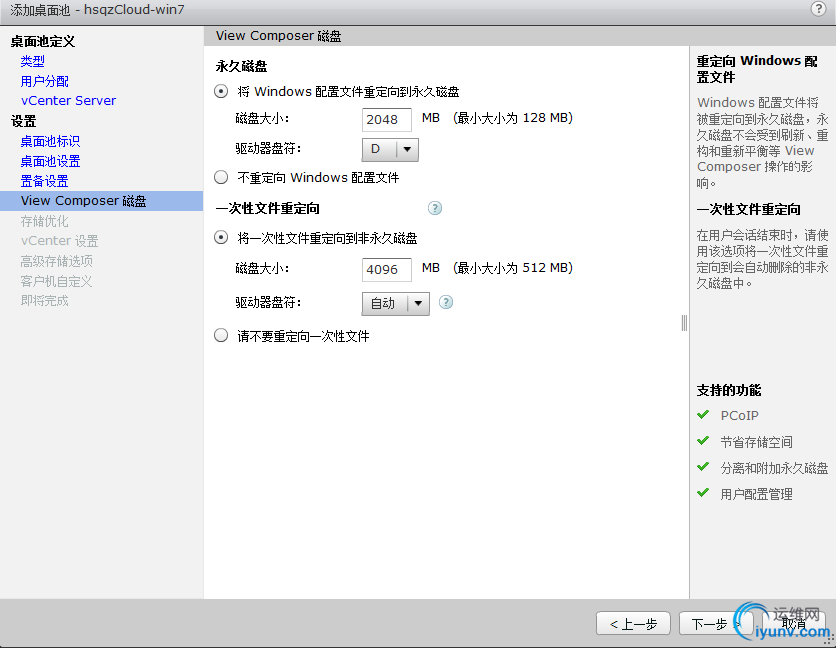
Task: Click the text (最小大小为 512 MB)
Action: click(513, 268)
